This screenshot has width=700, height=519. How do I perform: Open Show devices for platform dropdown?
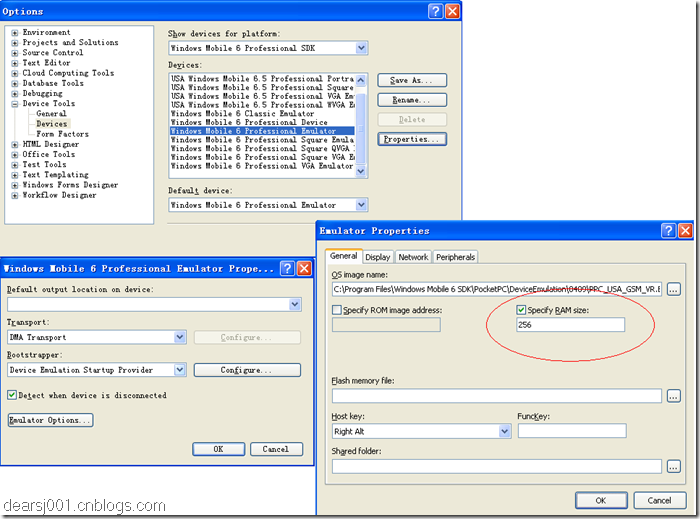point(362,48)
